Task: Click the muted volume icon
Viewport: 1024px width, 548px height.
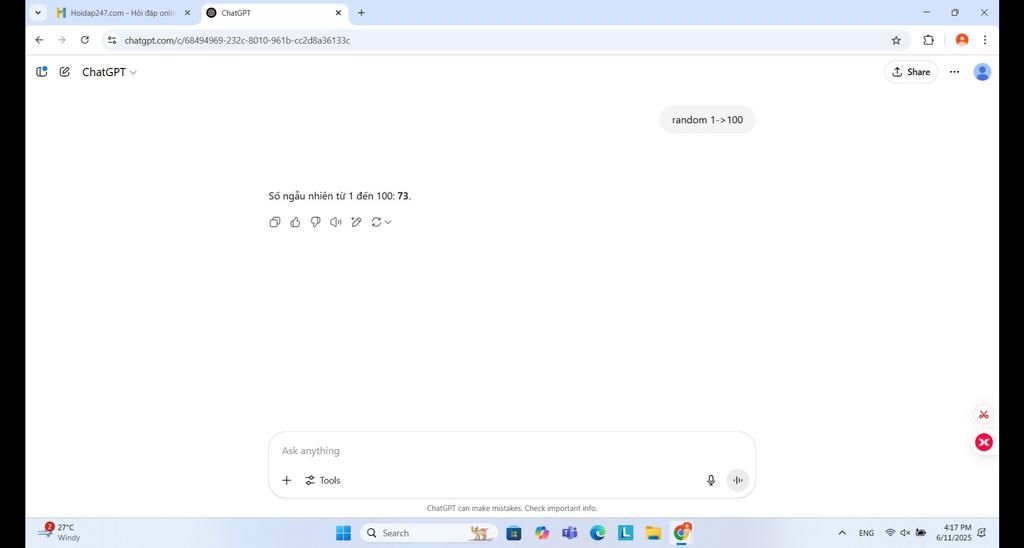Action: 905,533
